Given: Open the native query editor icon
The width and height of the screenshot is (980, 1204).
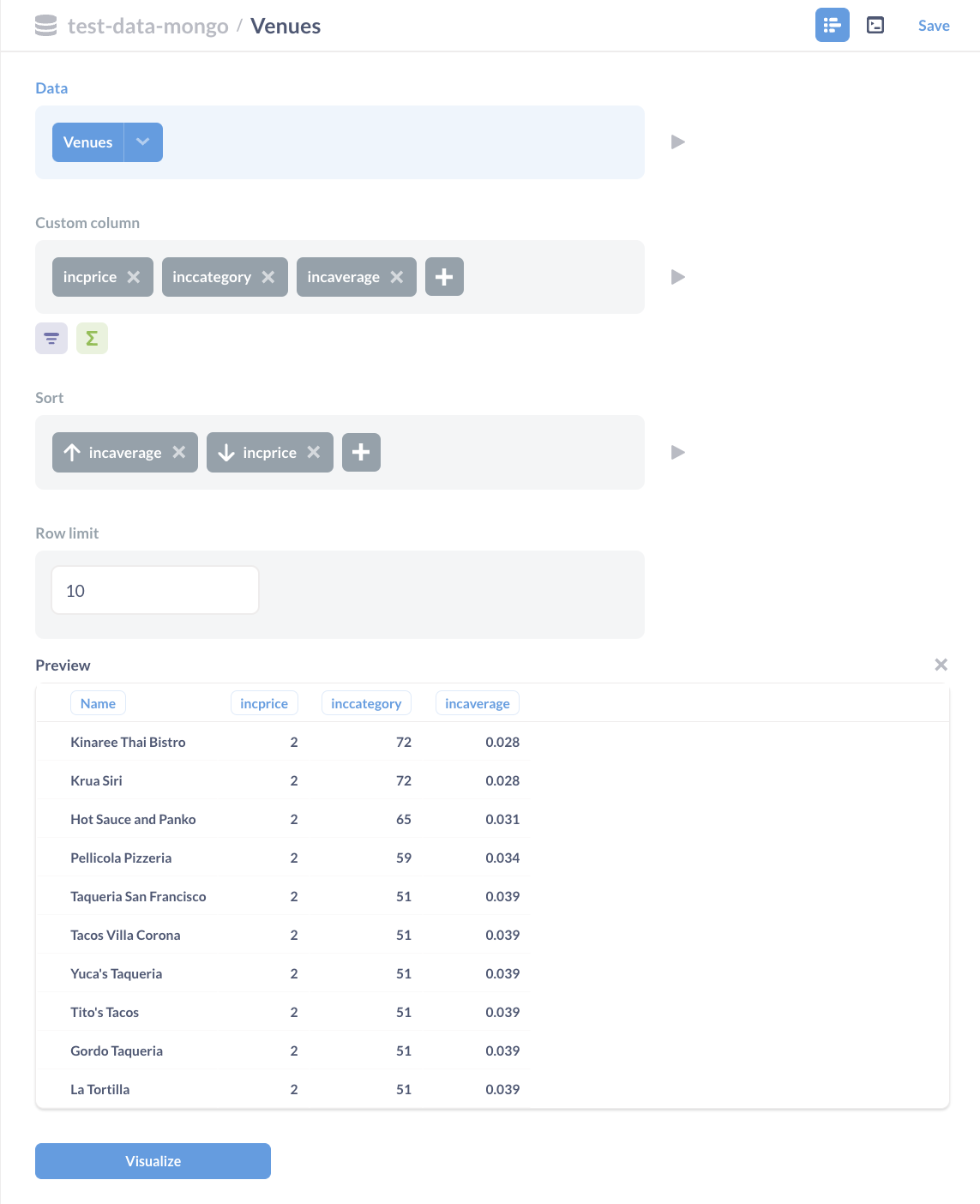Looking at the screenshot, I should coord(875,25).
